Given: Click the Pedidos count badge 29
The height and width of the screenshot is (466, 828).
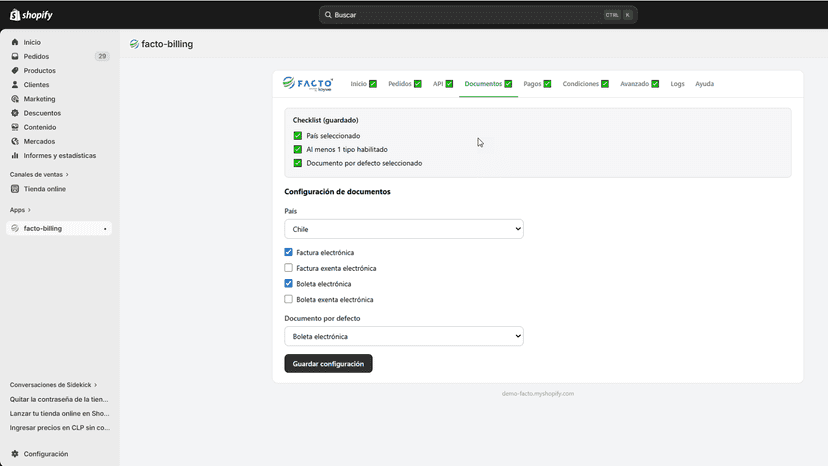Looking at the screenshot, I should 102,57.
